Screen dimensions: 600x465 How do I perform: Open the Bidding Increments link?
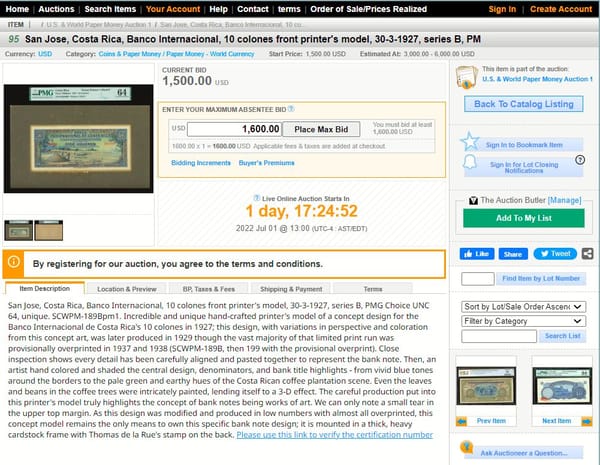coord(201,163)
